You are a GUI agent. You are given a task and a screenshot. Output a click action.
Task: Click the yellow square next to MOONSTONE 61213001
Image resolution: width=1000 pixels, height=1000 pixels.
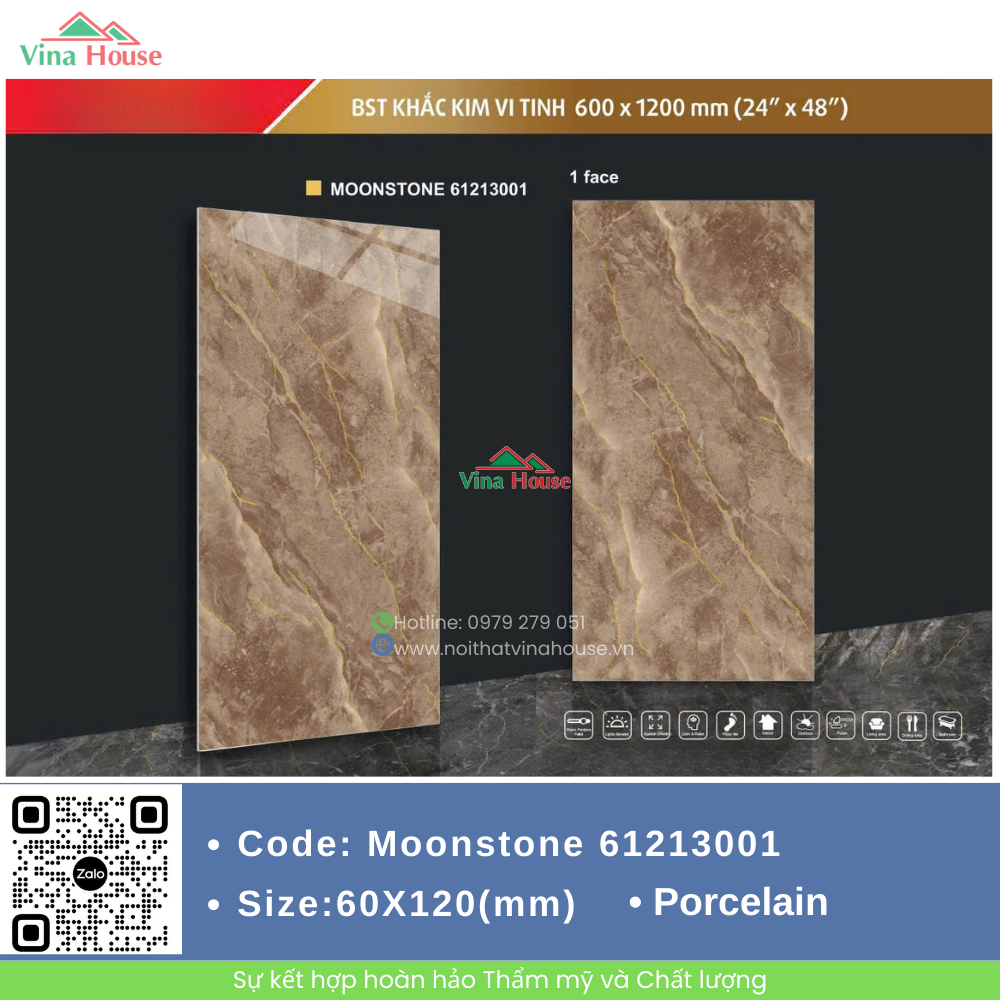[313, 188]
